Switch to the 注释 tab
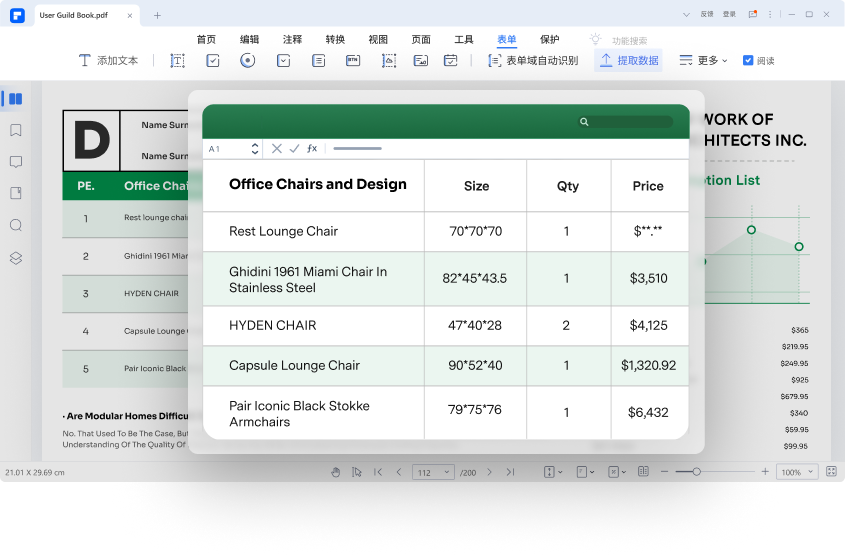This screenshot has height=556, width=845. pyautogui.click(x=292, y=39)
